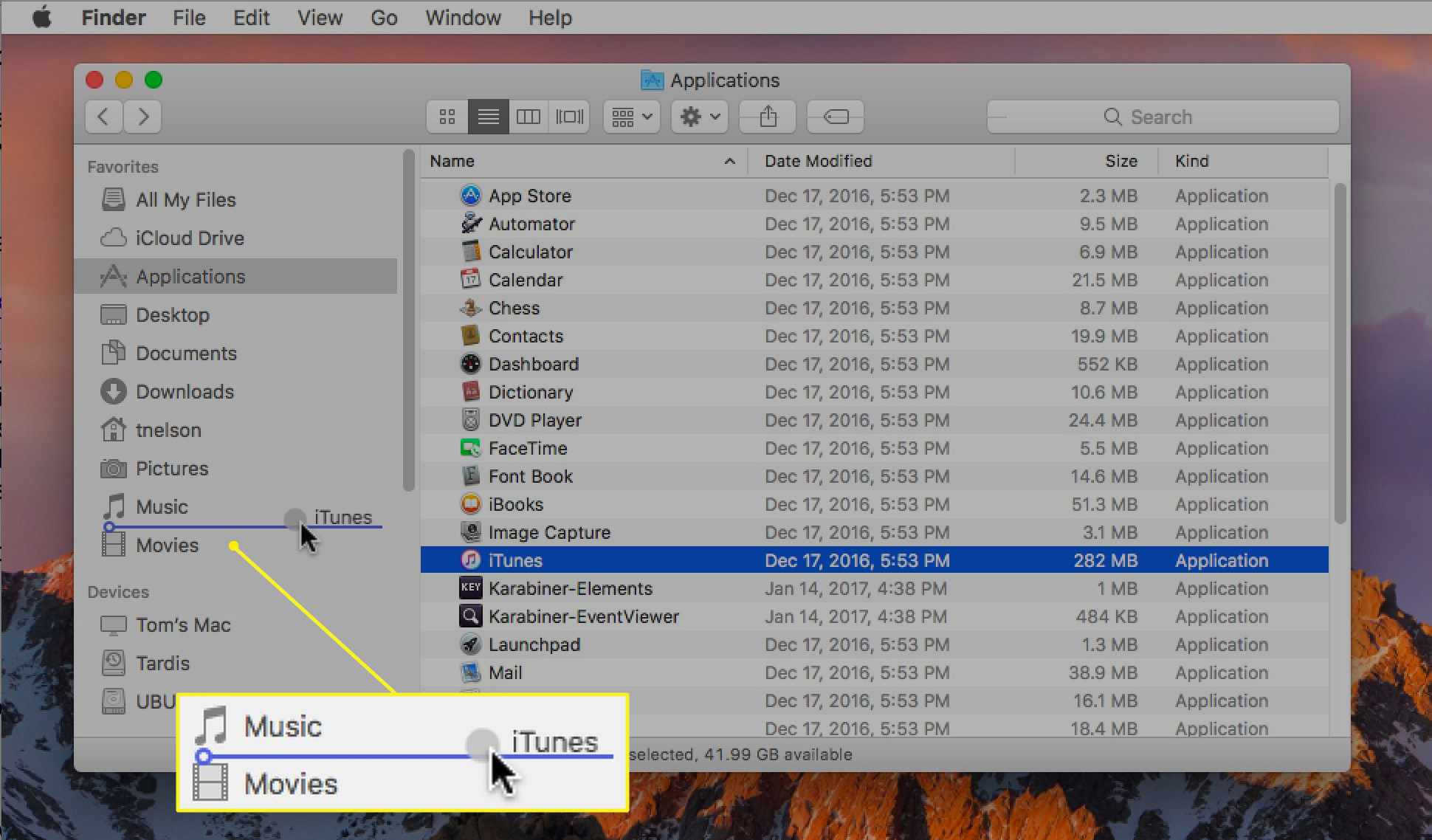Select the Dictionary app icon

pos(470,392)
